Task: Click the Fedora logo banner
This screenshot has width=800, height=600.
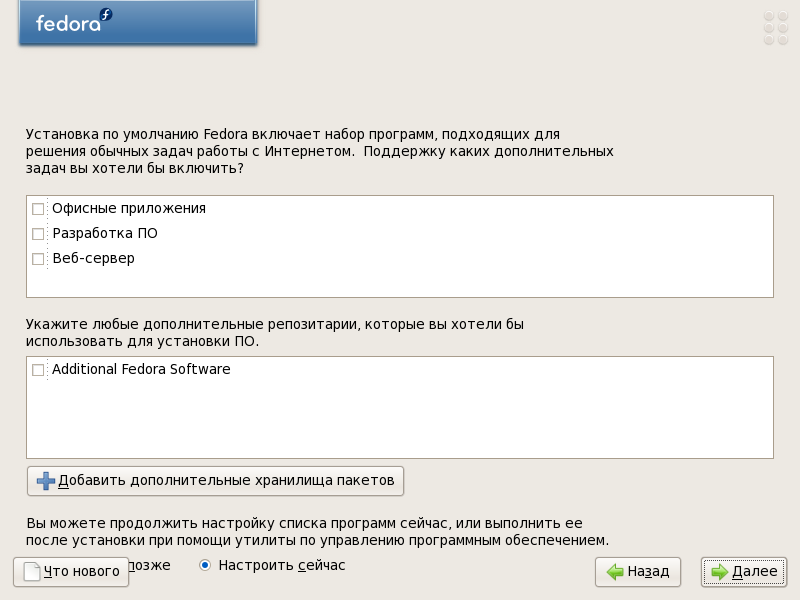Action: tap(138, 22)
